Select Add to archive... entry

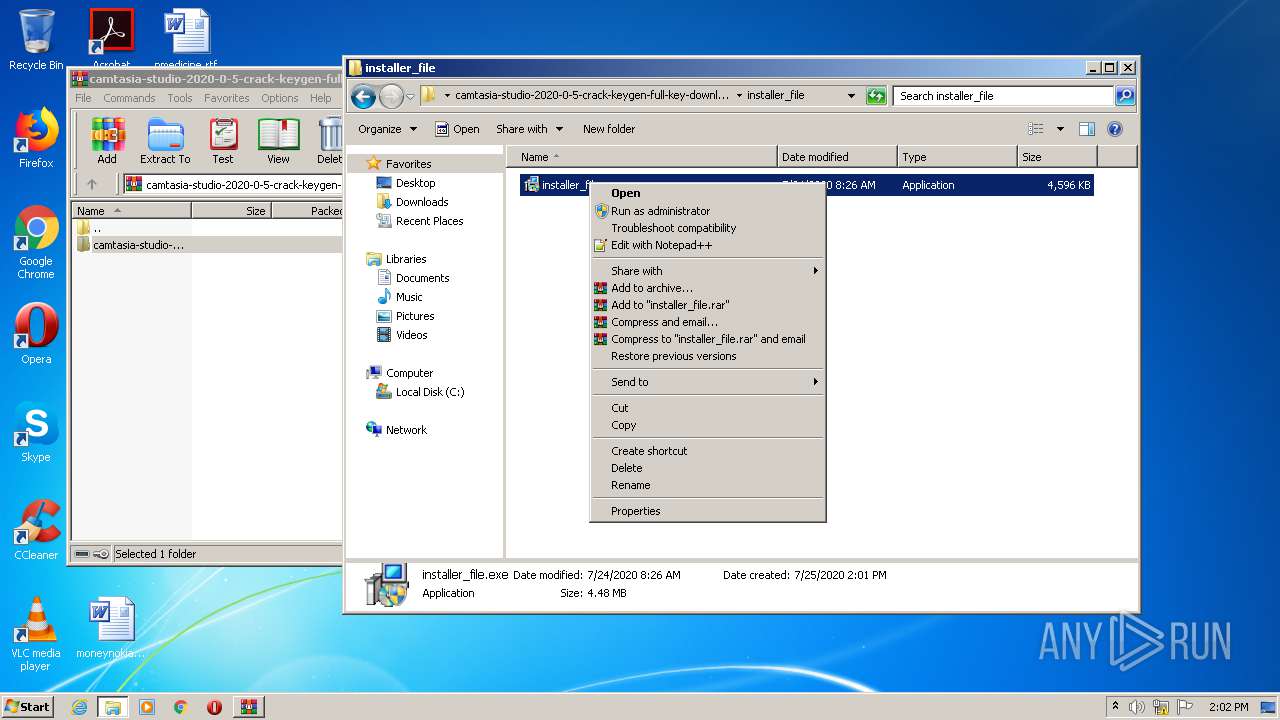[x=707, y=288]
